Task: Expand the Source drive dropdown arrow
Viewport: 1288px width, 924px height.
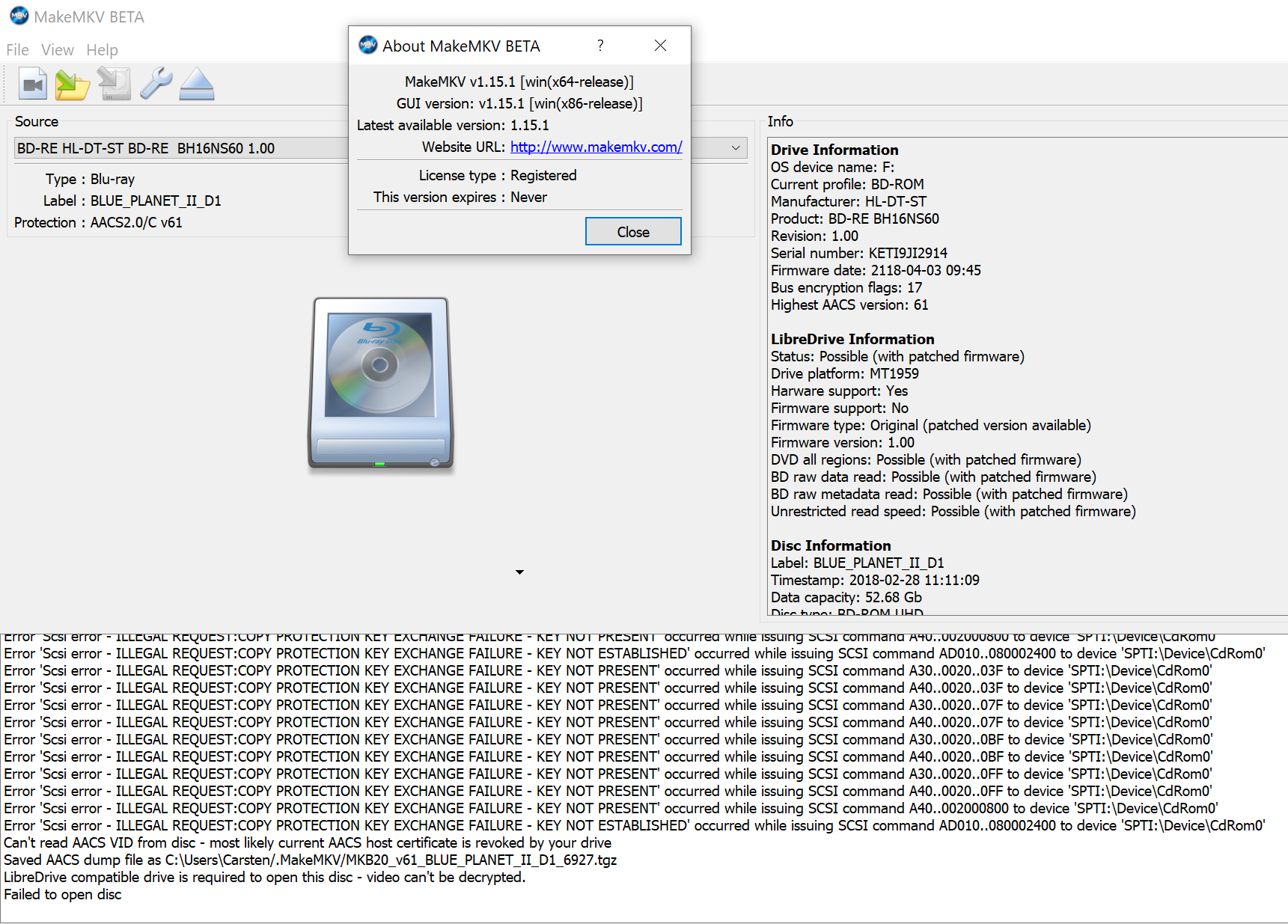Action: coord(736,148)
